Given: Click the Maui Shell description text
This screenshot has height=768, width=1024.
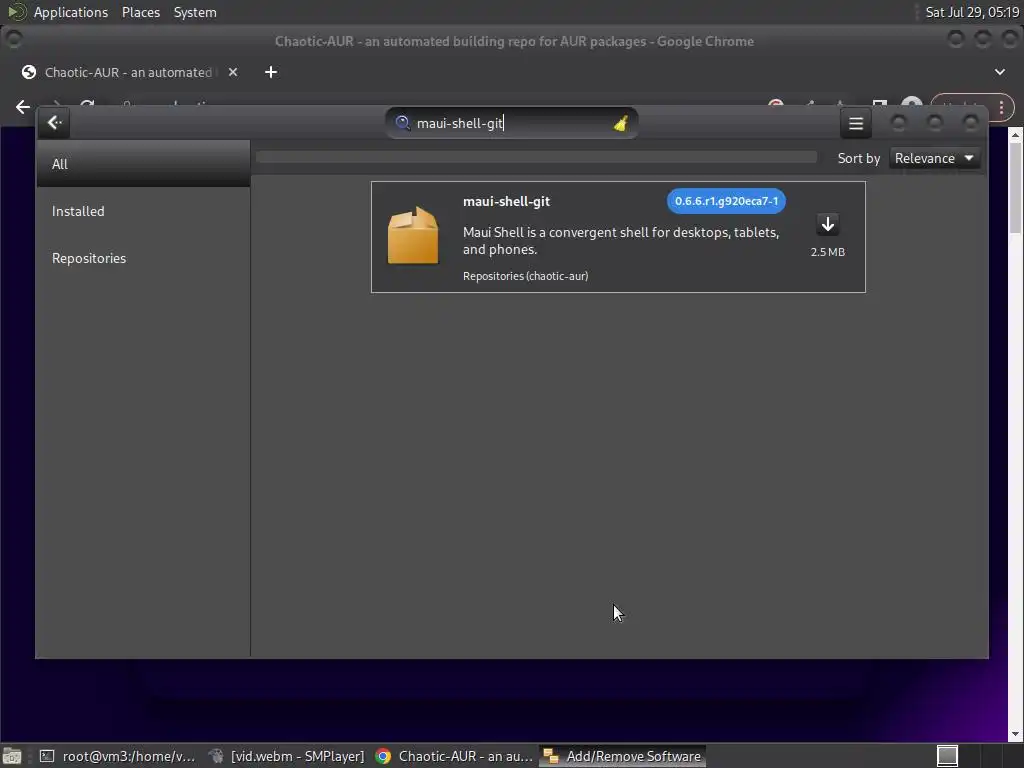Looking at the screenshot, I should pyautogui.click(x=620, y=241).
